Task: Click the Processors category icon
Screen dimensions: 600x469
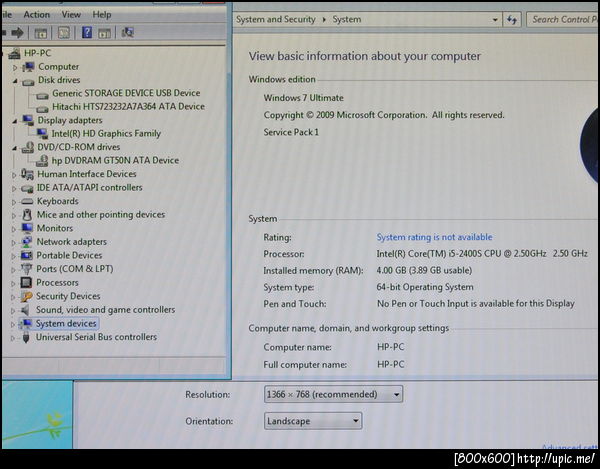Action: [26, 282]
